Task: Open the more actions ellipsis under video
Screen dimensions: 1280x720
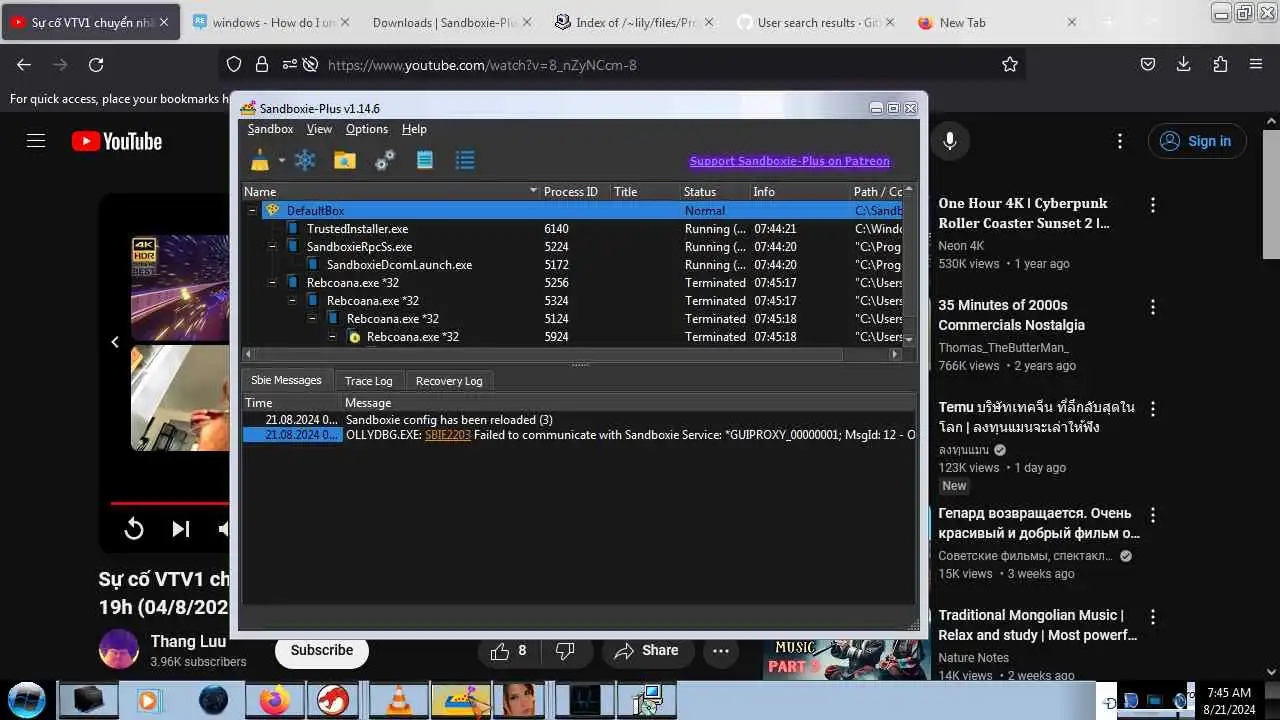Action: pyautogui.click(x=721, y=651)
